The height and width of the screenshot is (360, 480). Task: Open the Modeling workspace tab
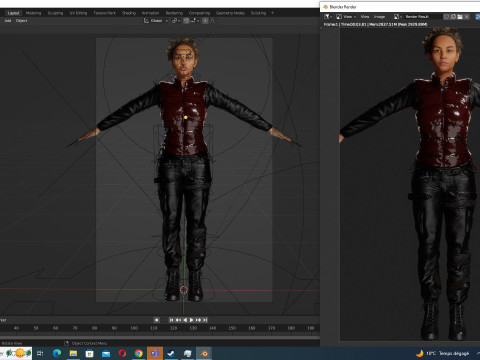(33, 13)
